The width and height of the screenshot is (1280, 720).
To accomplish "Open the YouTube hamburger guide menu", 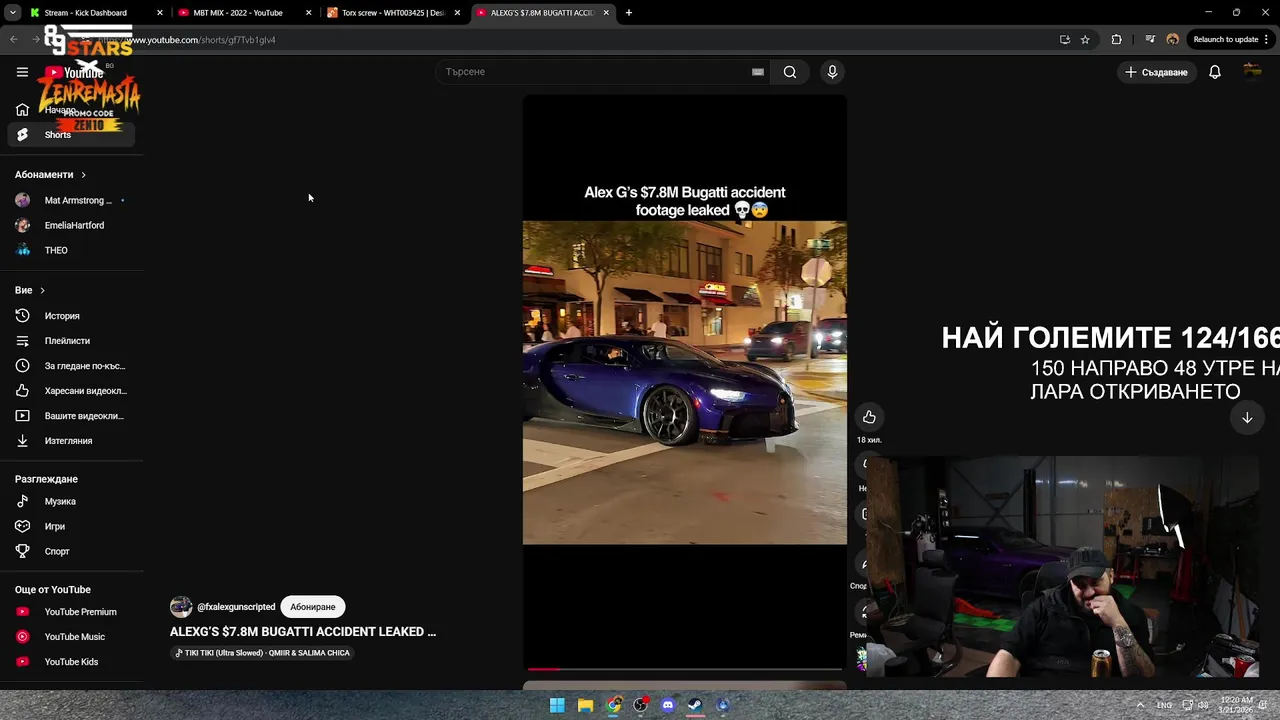I will 22,72.
